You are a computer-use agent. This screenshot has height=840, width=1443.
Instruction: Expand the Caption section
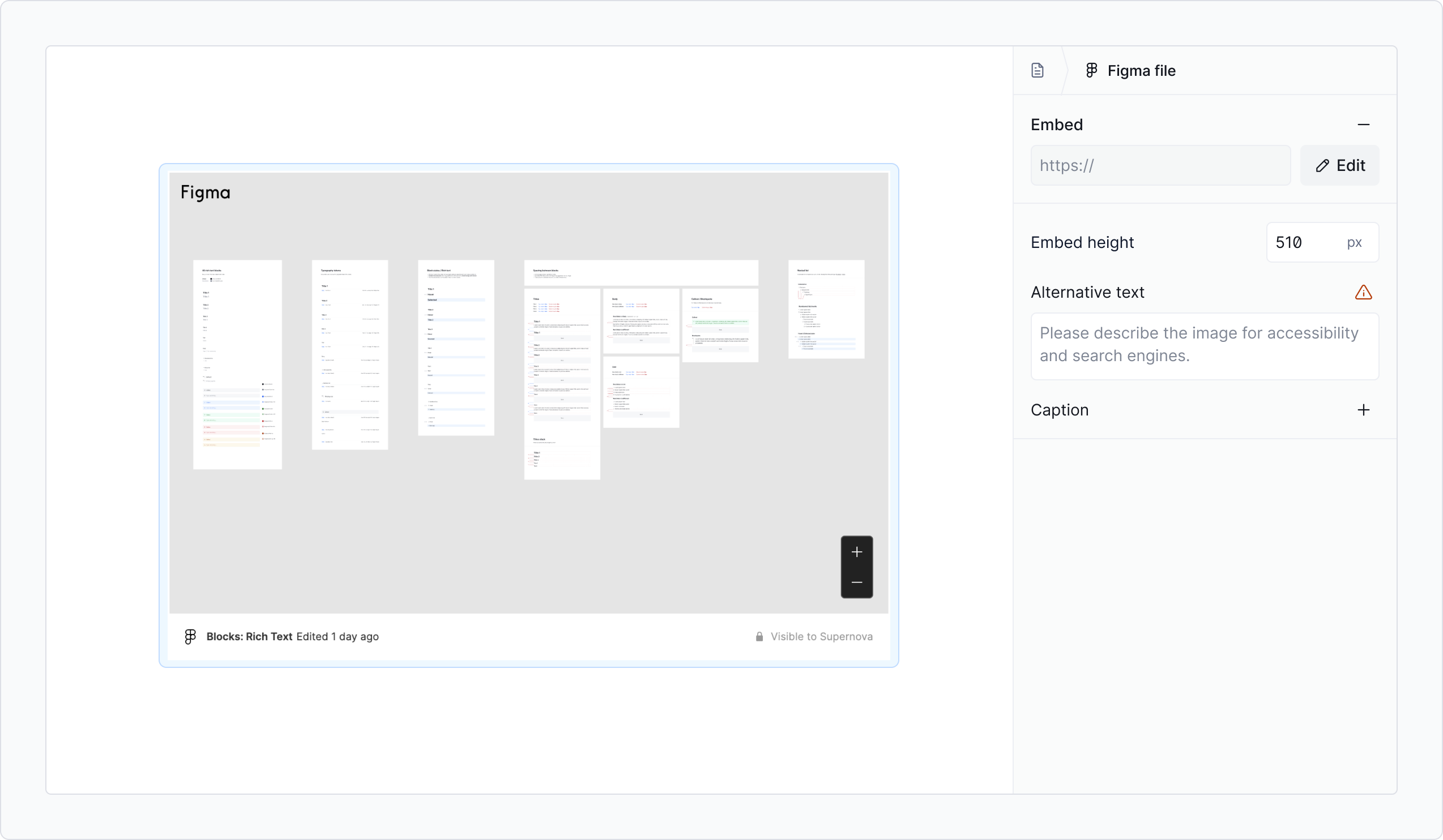[1363, 410]
